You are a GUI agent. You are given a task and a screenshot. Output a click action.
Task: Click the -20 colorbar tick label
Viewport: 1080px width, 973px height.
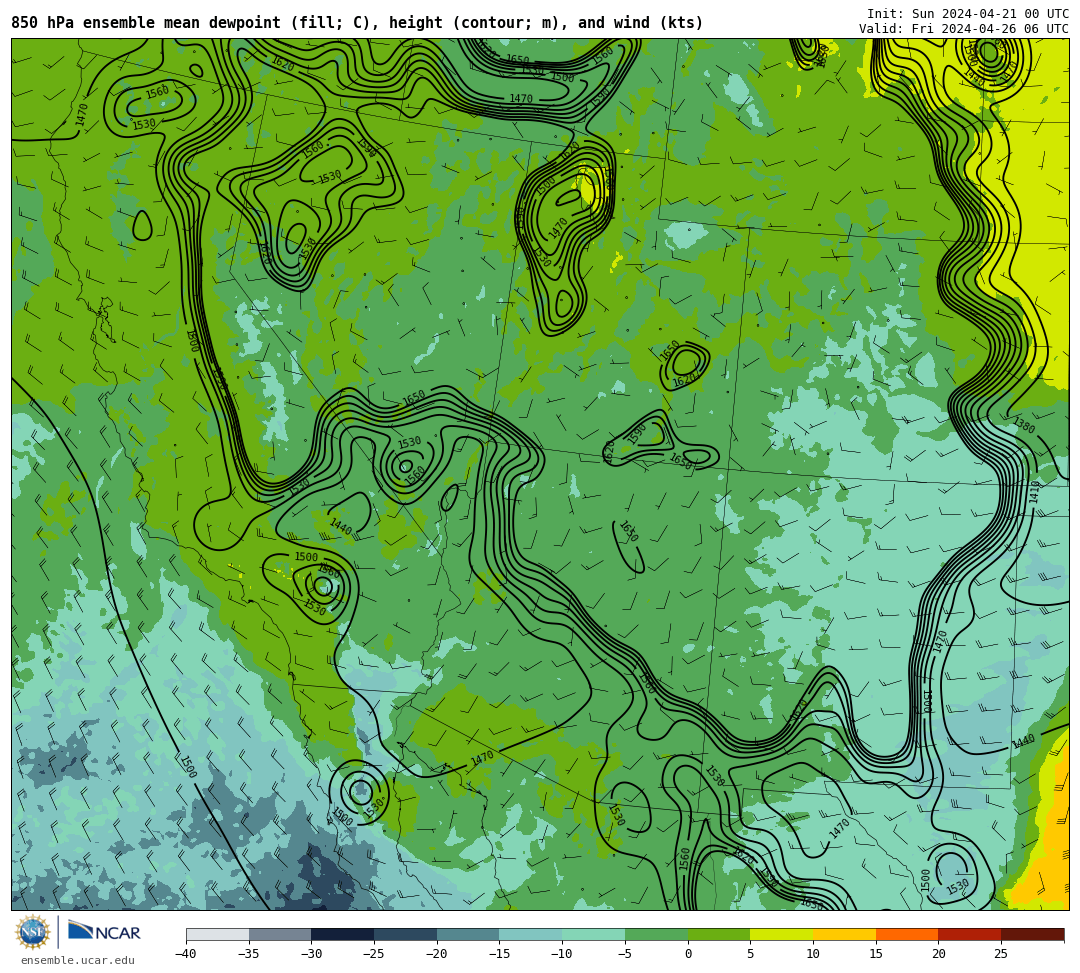click(x=436, y=954)
